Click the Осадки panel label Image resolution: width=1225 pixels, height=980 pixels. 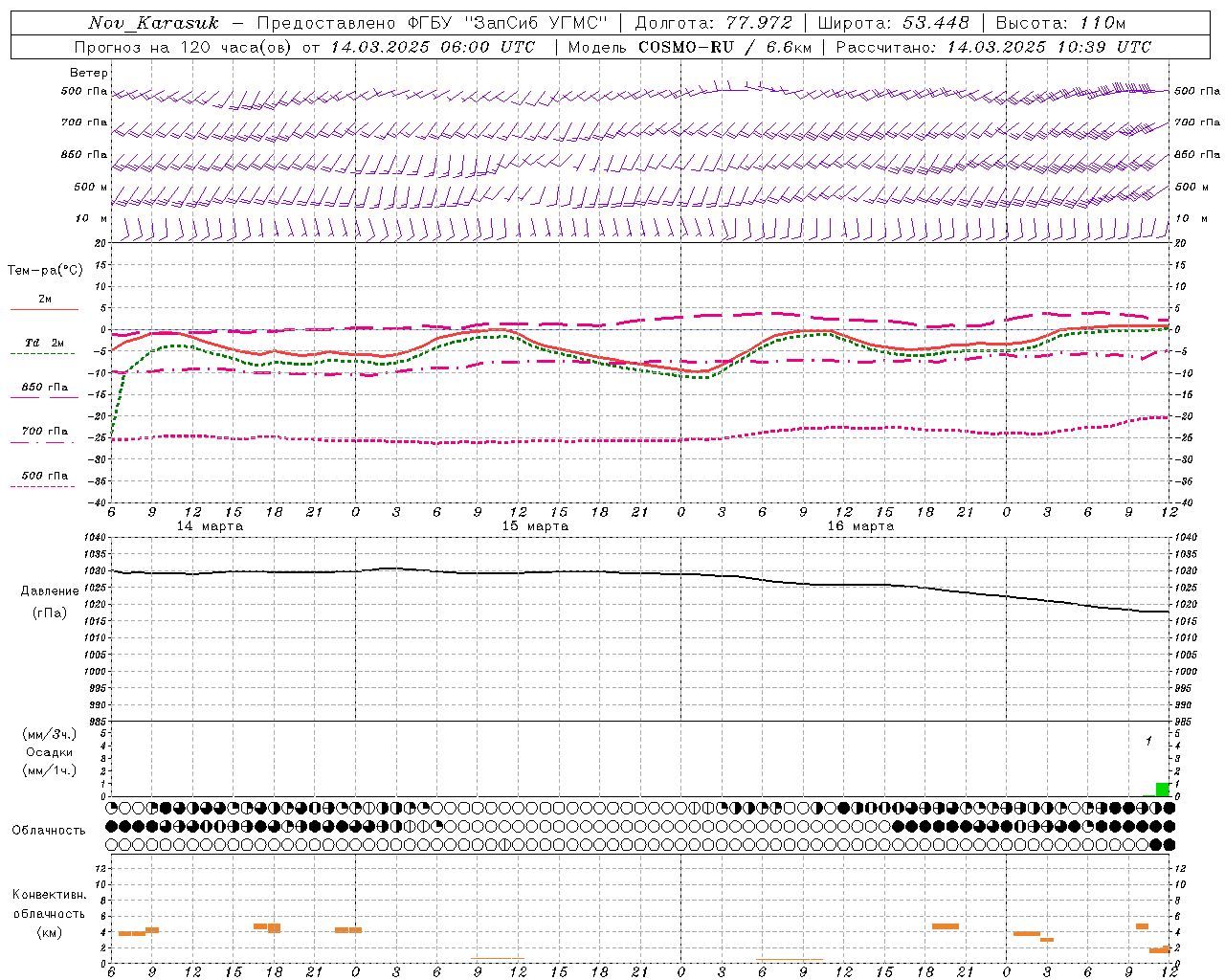(x=50, y=752)
